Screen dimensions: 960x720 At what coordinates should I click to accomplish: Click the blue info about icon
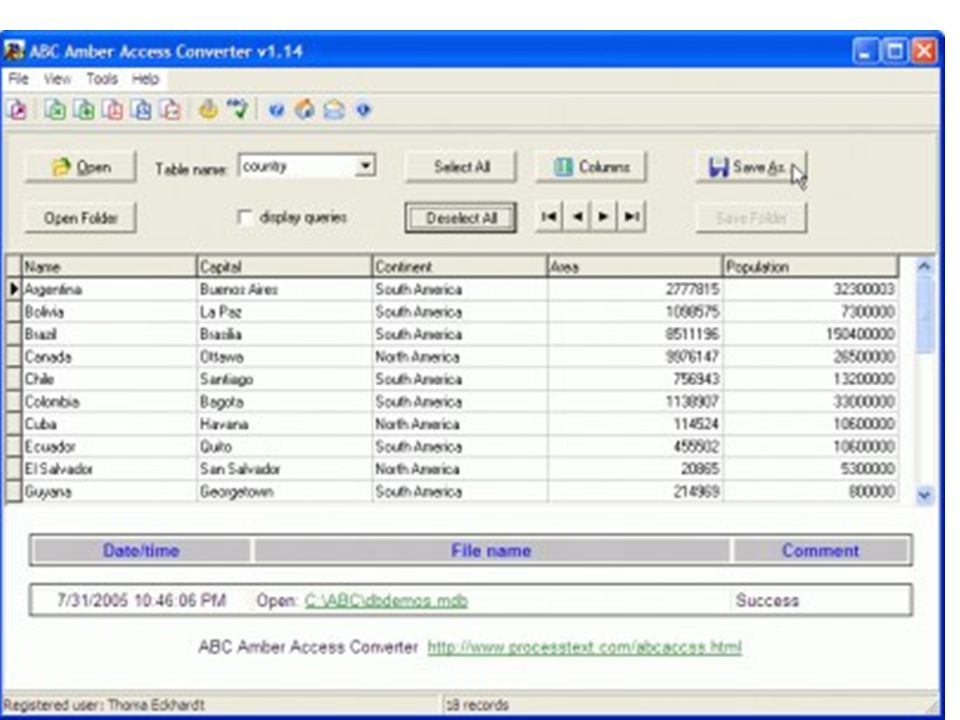coord(364,110)
